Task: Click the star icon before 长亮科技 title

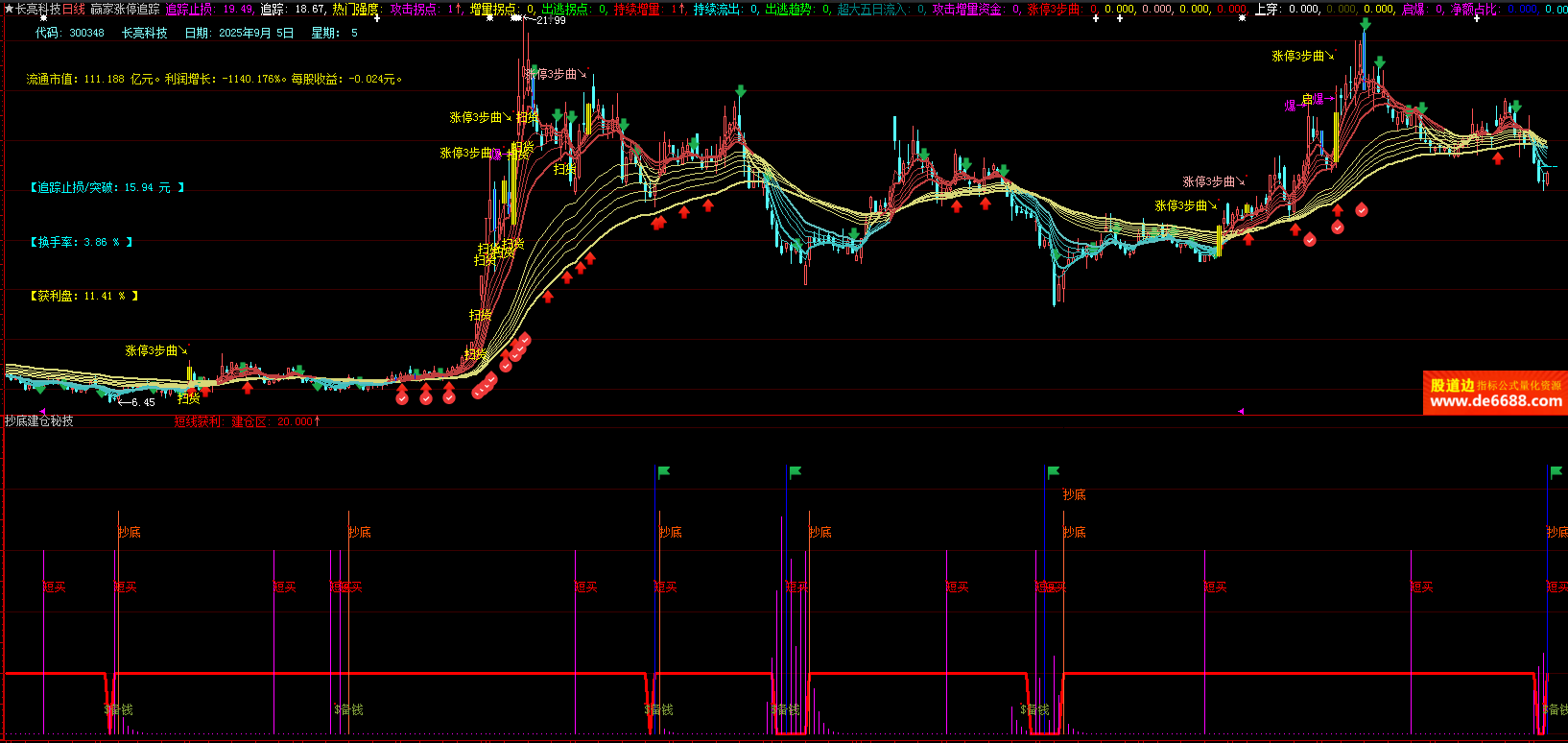Action: pyautogui.click(x=9, y=9)
